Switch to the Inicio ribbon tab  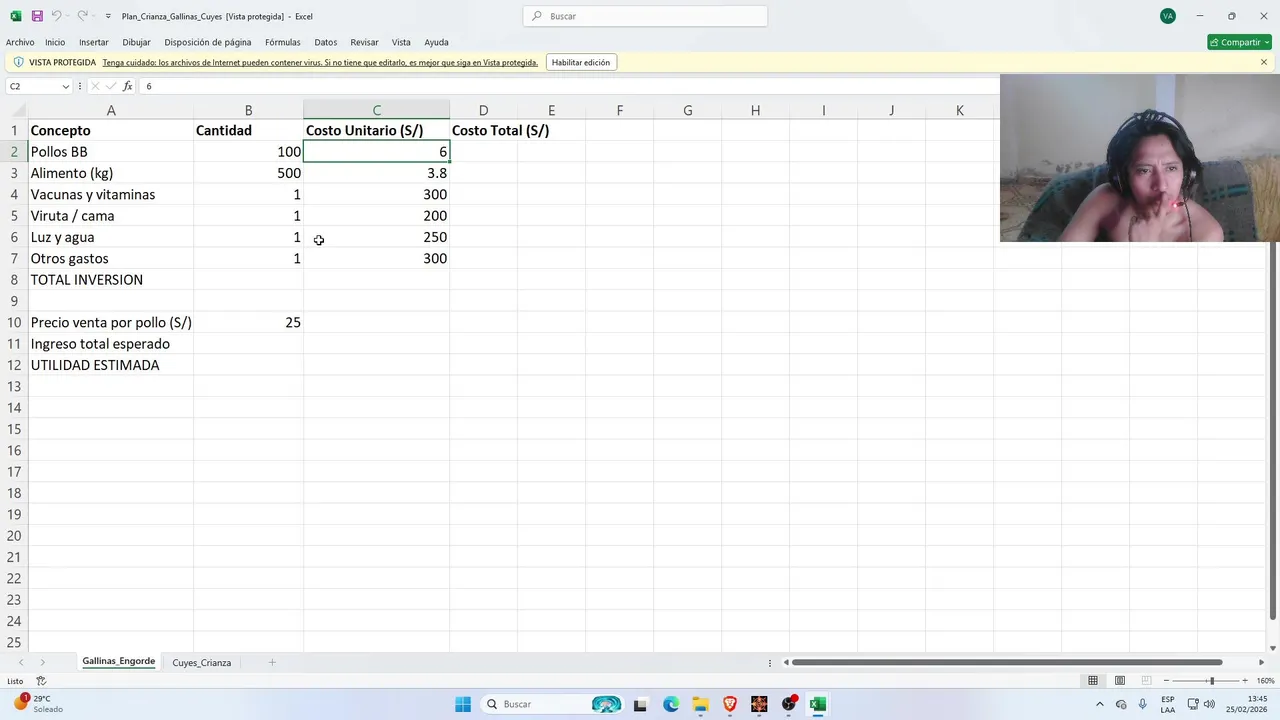55,42
